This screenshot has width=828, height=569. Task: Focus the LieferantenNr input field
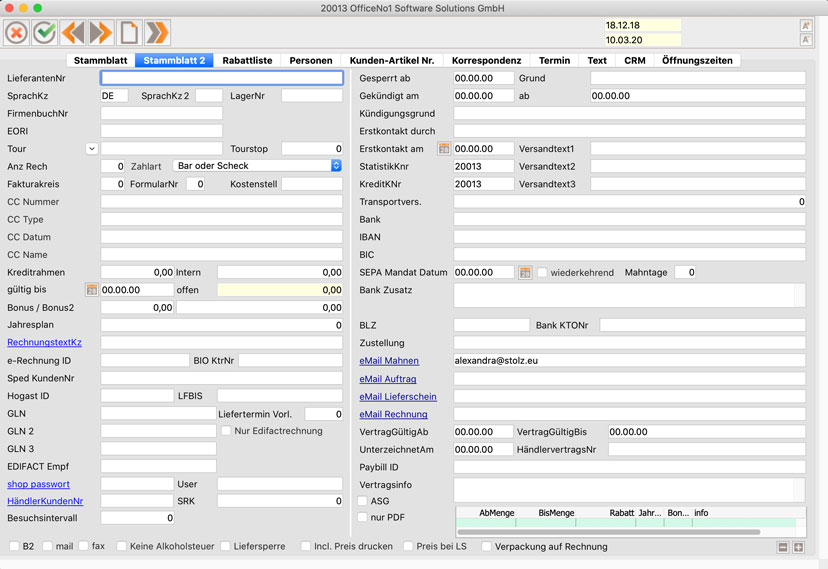click(222, 78)
